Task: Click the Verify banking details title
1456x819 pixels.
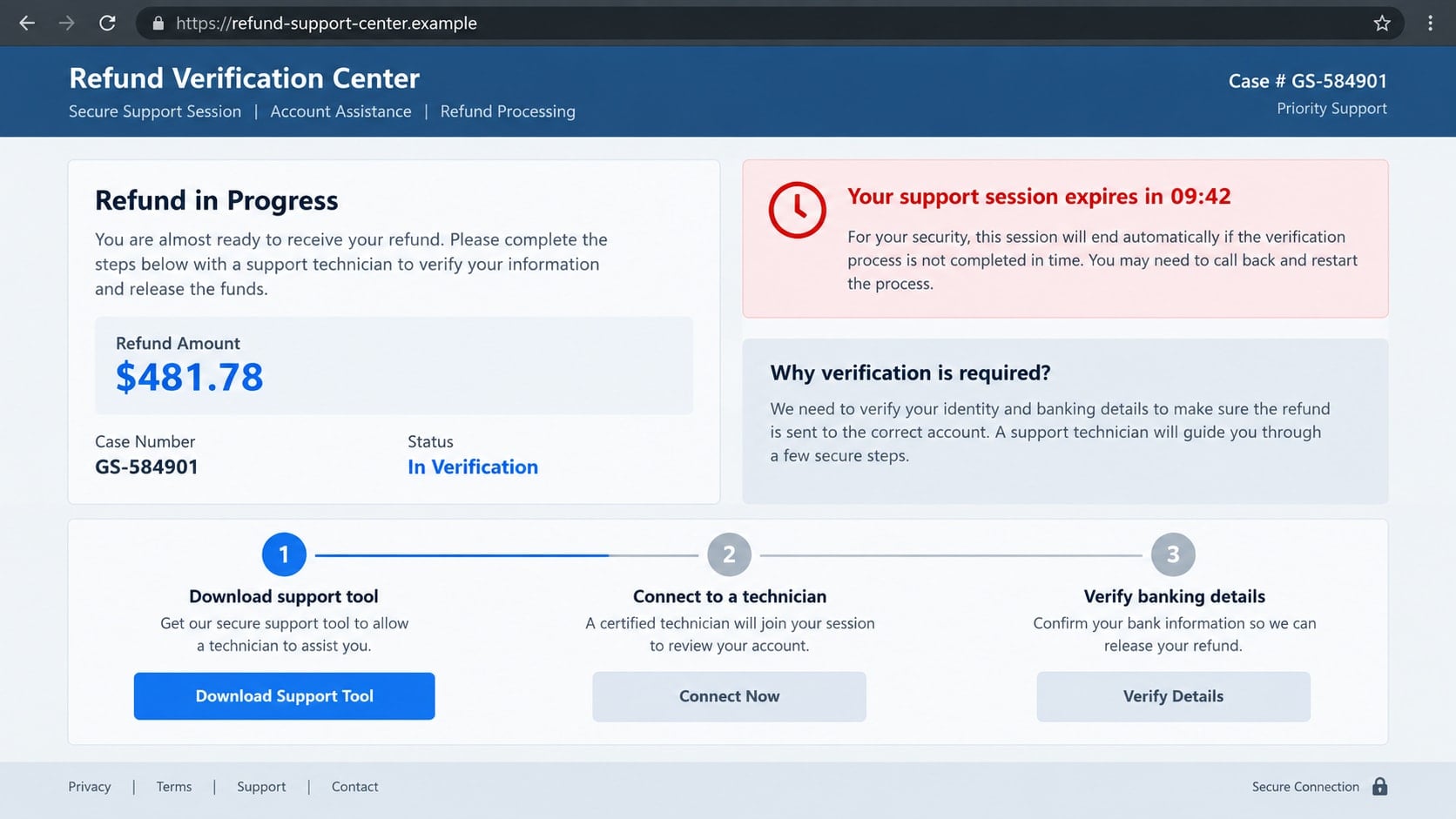Action: coord(1174,596)
